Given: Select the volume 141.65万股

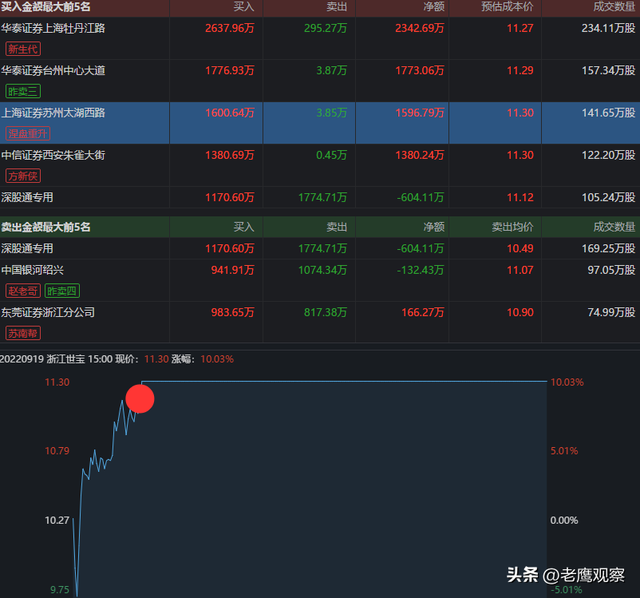Looking at the screenshot, I should 608,113.
